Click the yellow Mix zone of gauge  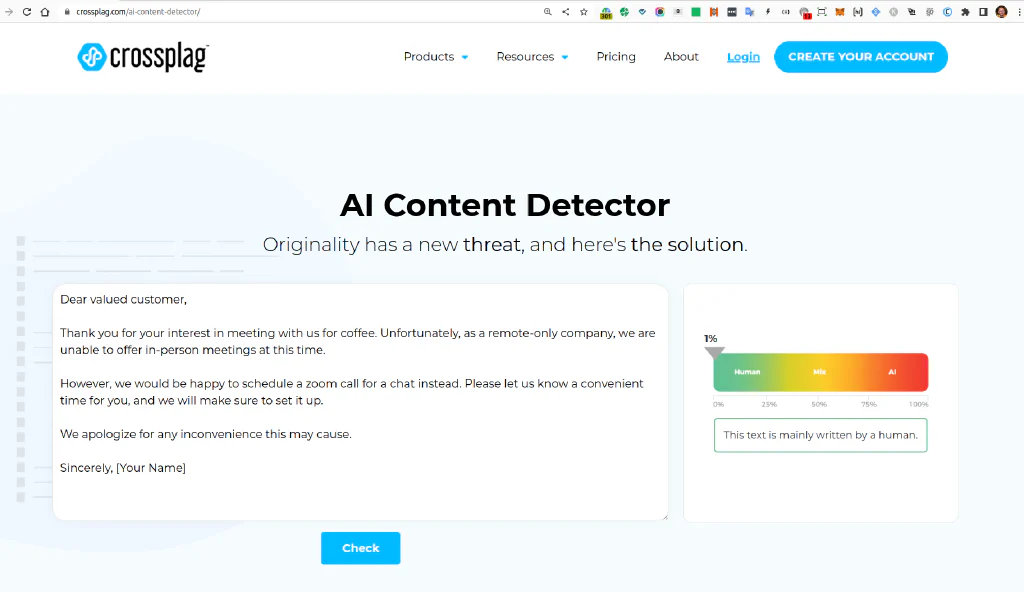(x=820, y=372)
